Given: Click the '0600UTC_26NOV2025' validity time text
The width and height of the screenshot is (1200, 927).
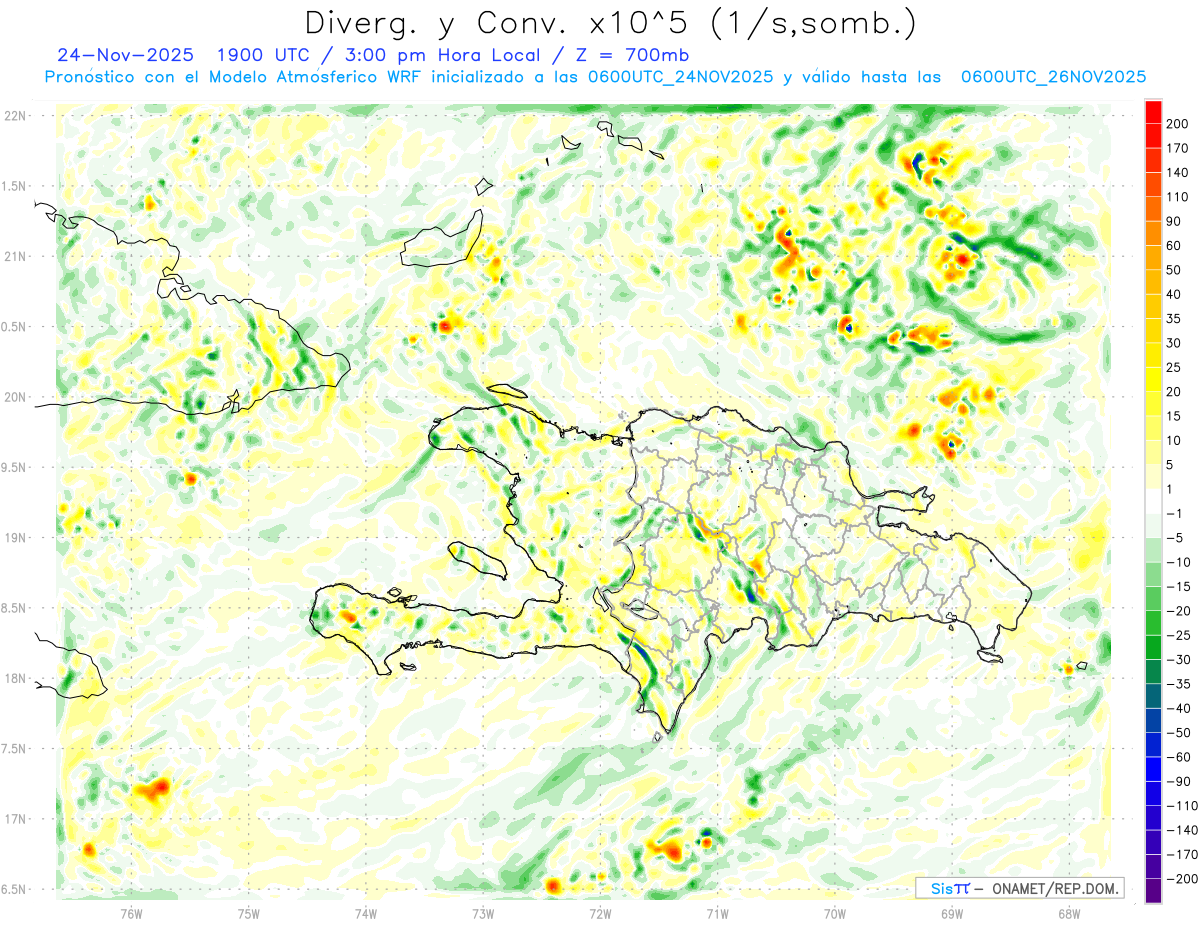Looking at the screenshot, I should tap(1053, 77).
